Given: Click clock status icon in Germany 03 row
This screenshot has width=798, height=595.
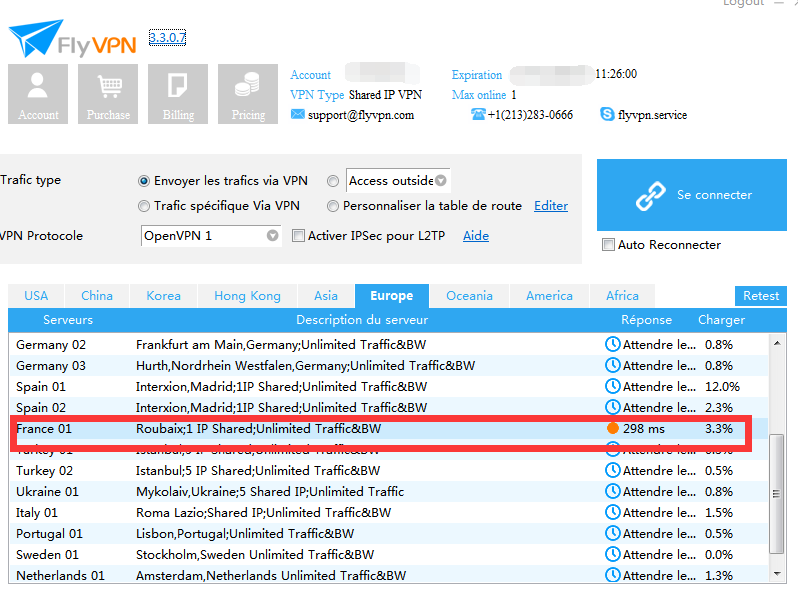Looking at the screenshot, I should [613, 365].
